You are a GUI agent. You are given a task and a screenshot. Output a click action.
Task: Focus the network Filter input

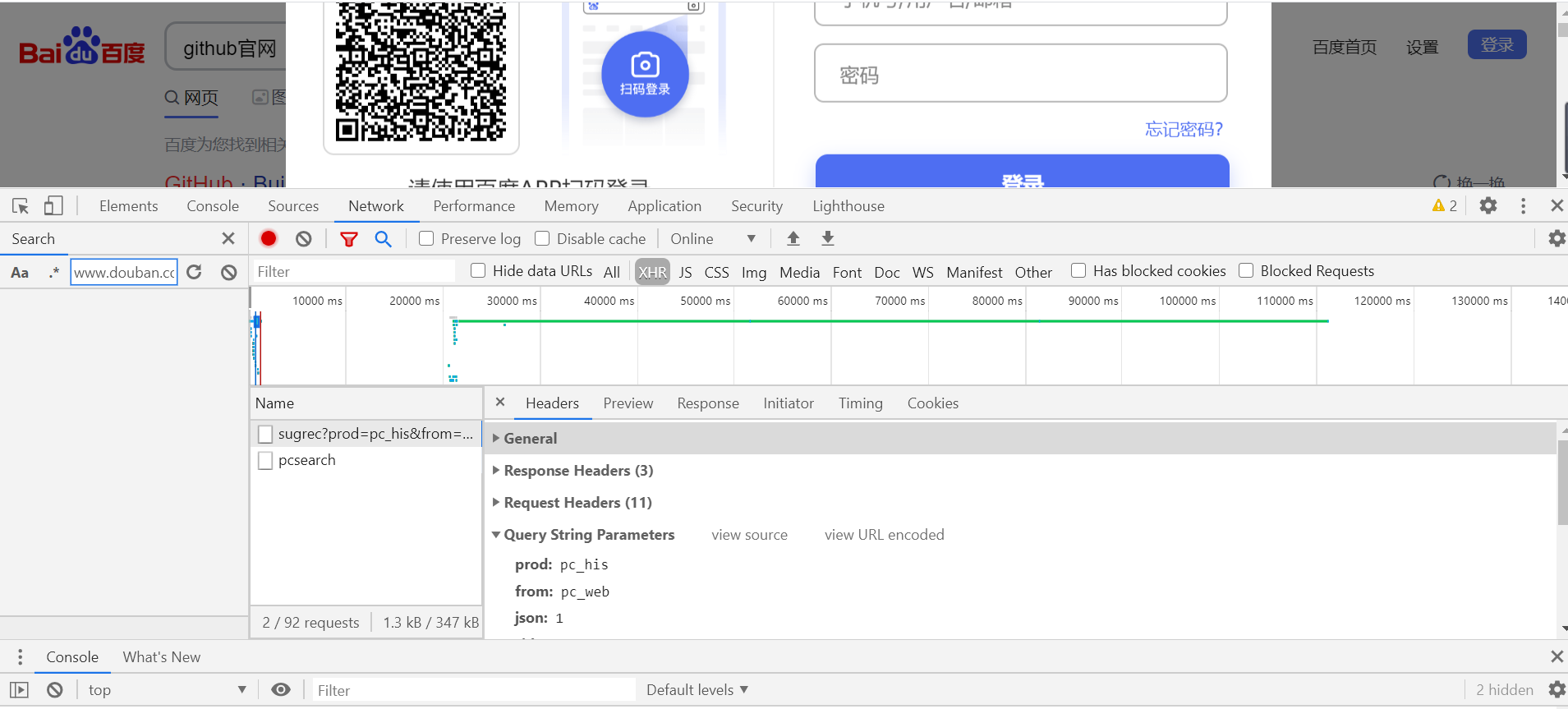[x=354, y=272]
